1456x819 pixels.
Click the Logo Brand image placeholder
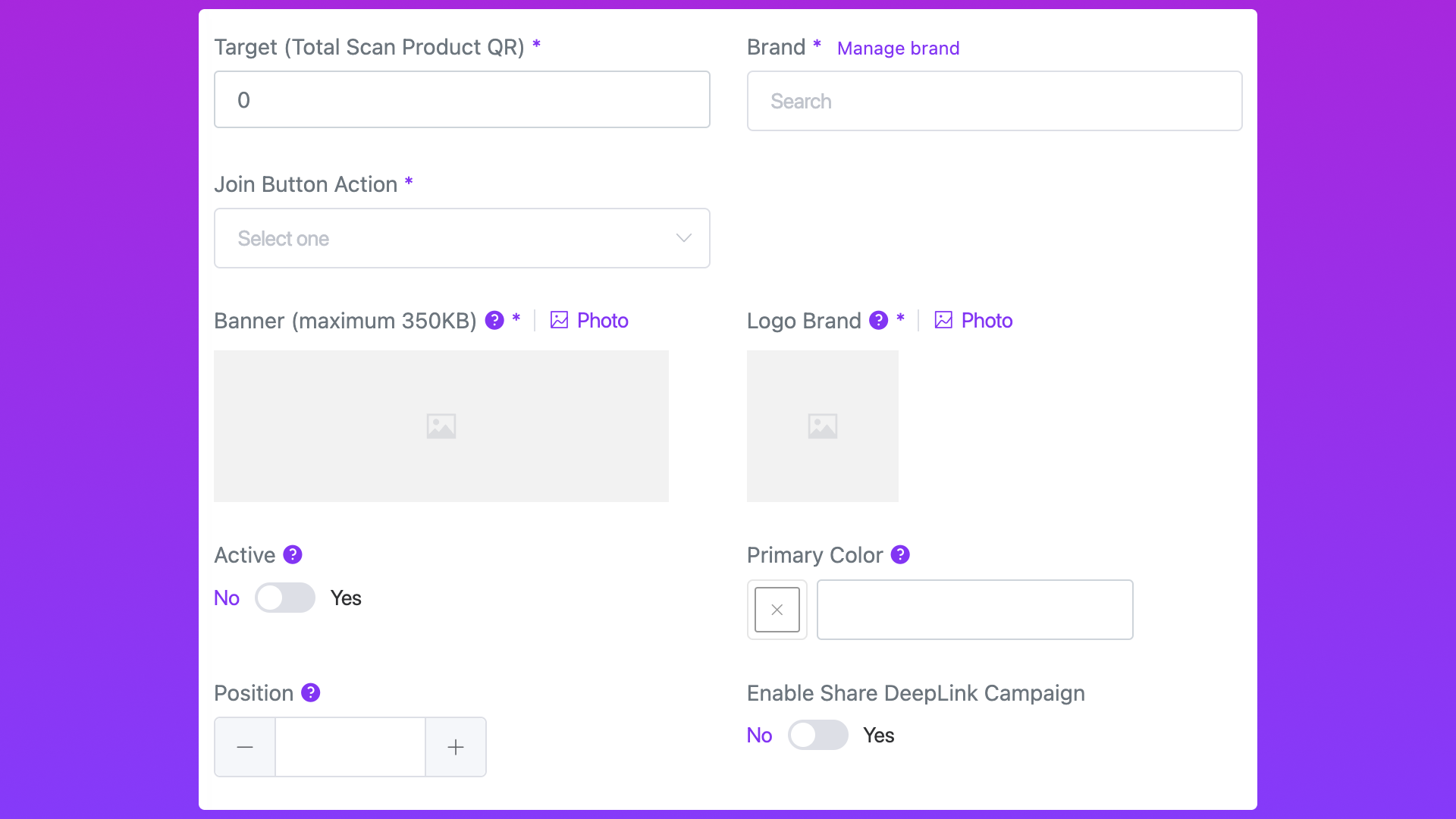822,425
